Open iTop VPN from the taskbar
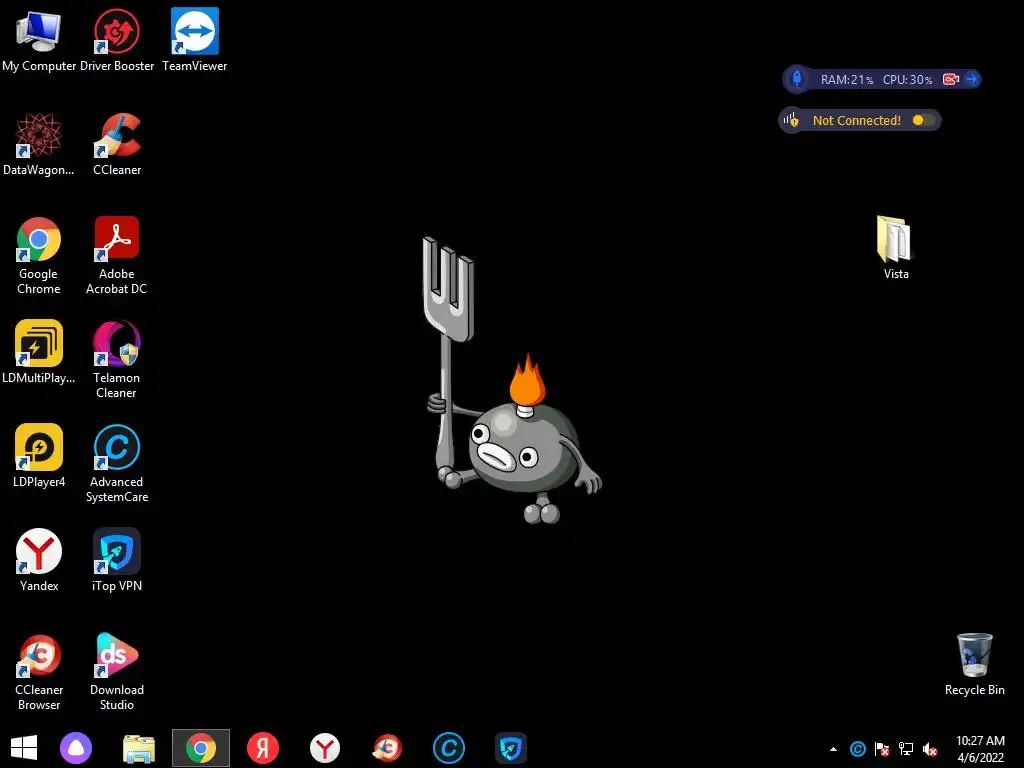Screen dimensions: 1024x768 tap(511, 748)
